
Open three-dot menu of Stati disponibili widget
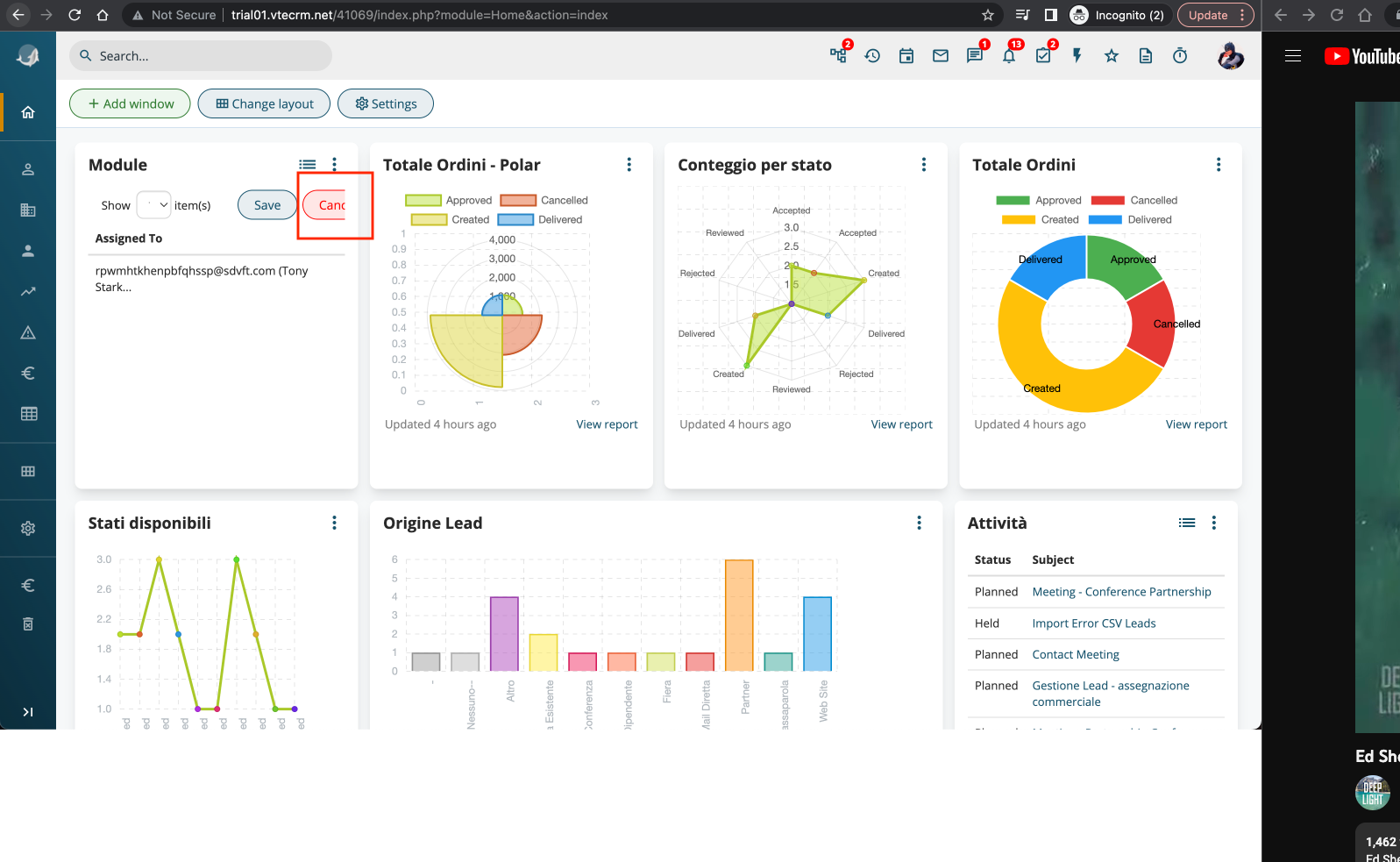pyautogui.click(x=334, y=523)
